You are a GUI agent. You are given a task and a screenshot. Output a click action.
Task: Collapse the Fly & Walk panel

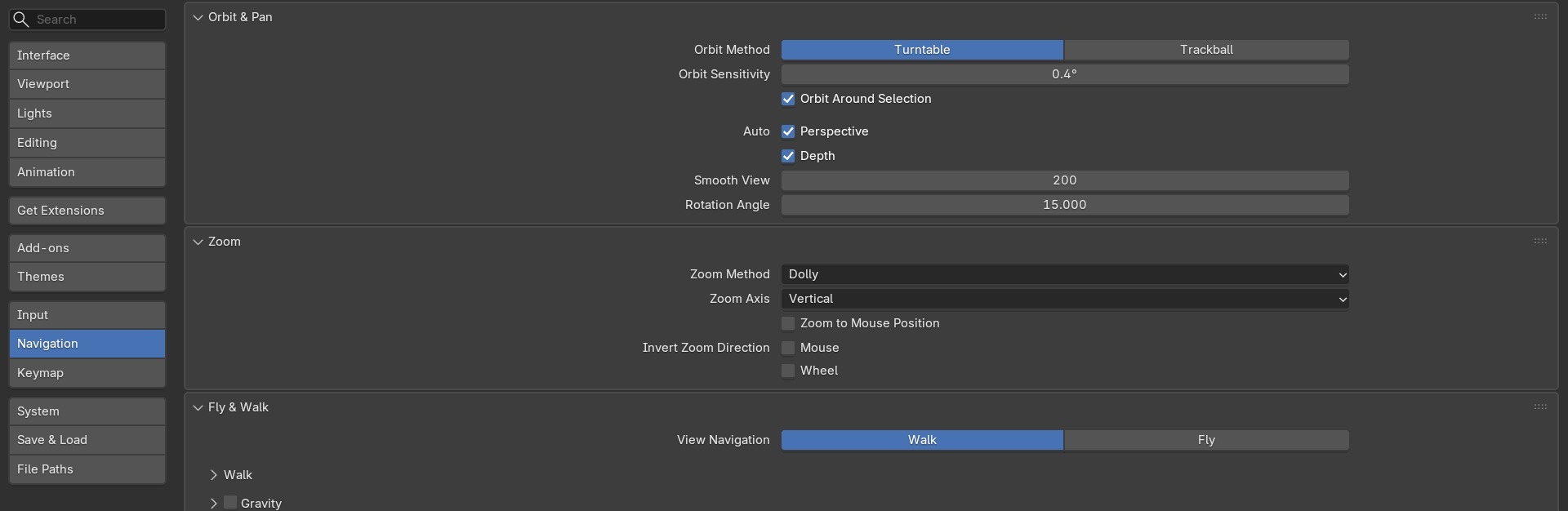(x=198, y=407)
